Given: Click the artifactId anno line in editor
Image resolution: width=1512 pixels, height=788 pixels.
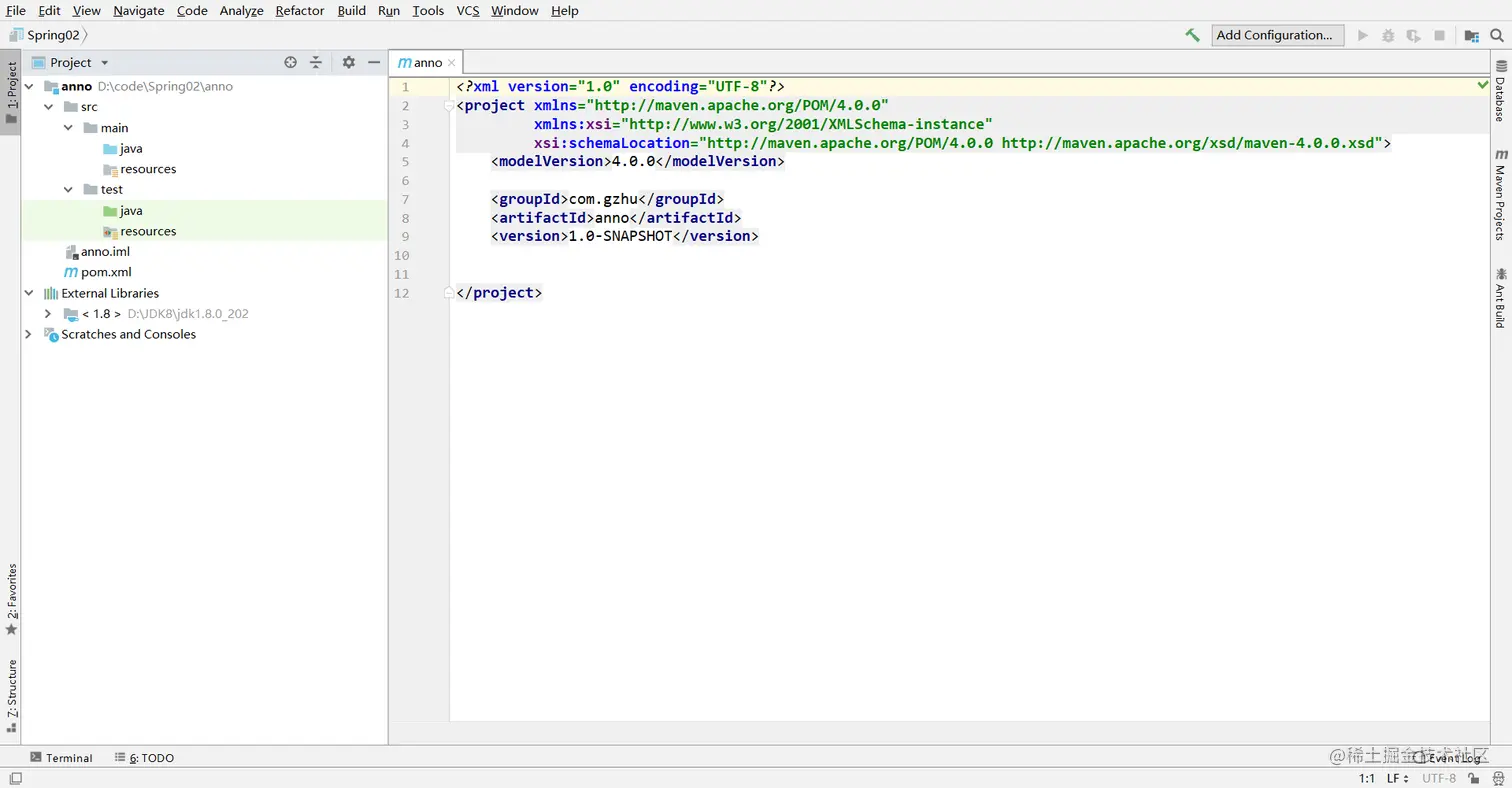Looking at the screenshot, I should point(616,218).
